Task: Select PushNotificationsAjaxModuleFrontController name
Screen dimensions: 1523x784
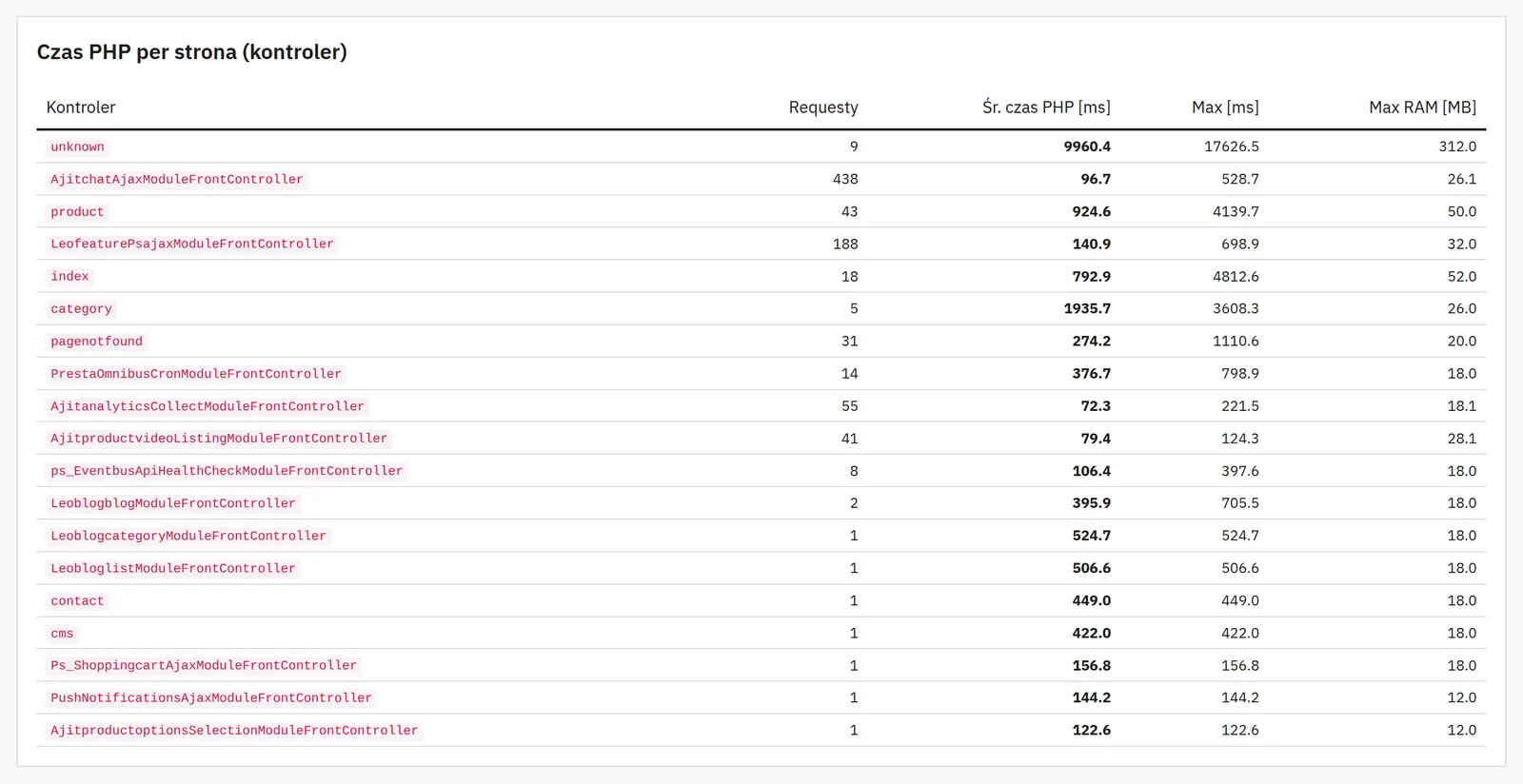Action: pos(211,697)
